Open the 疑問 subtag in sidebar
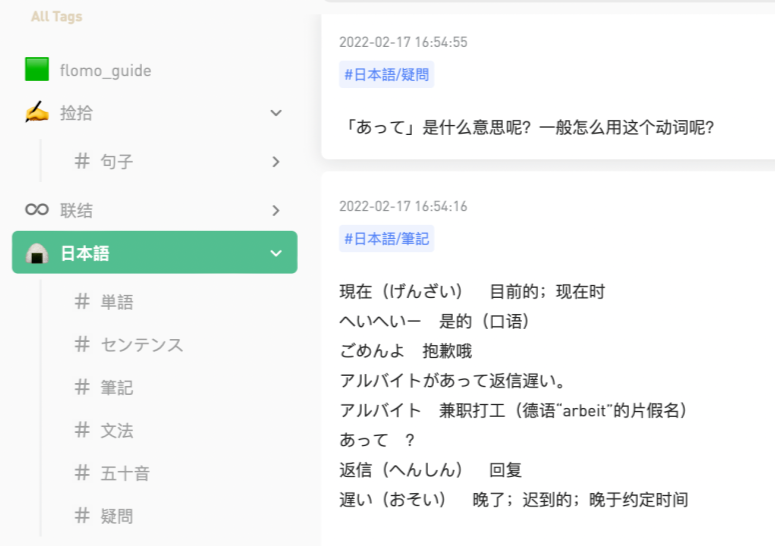 117,516
